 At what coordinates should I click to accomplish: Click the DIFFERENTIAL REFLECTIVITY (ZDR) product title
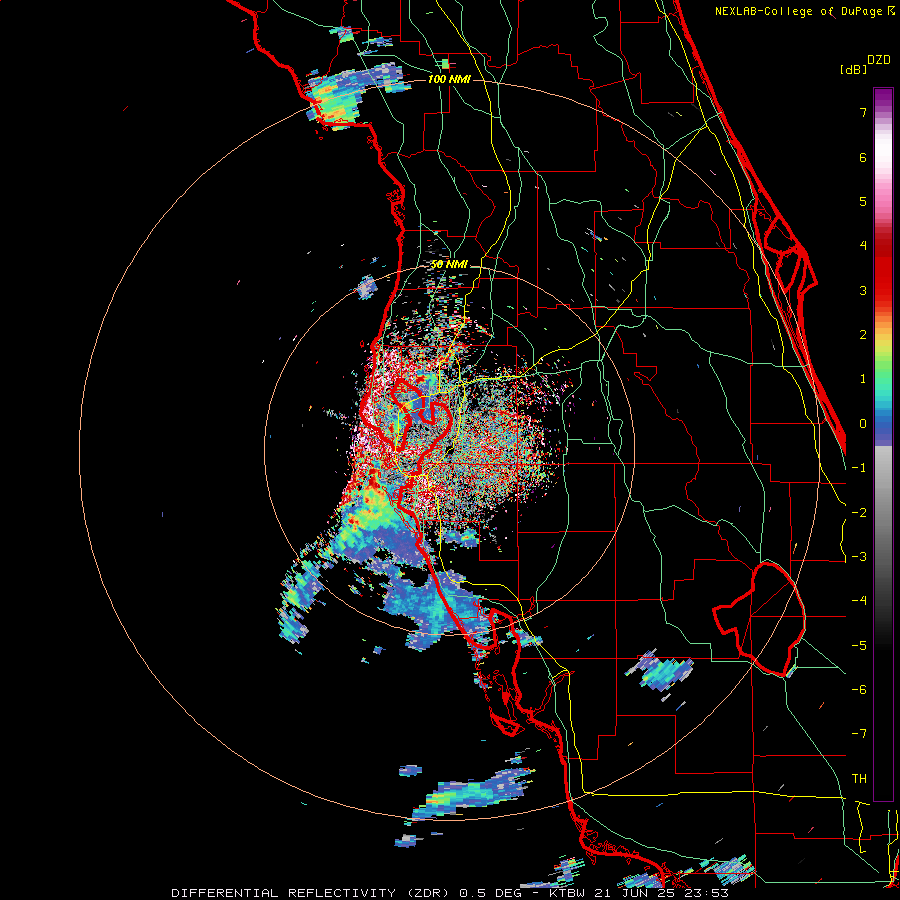[x=312, y=893]
